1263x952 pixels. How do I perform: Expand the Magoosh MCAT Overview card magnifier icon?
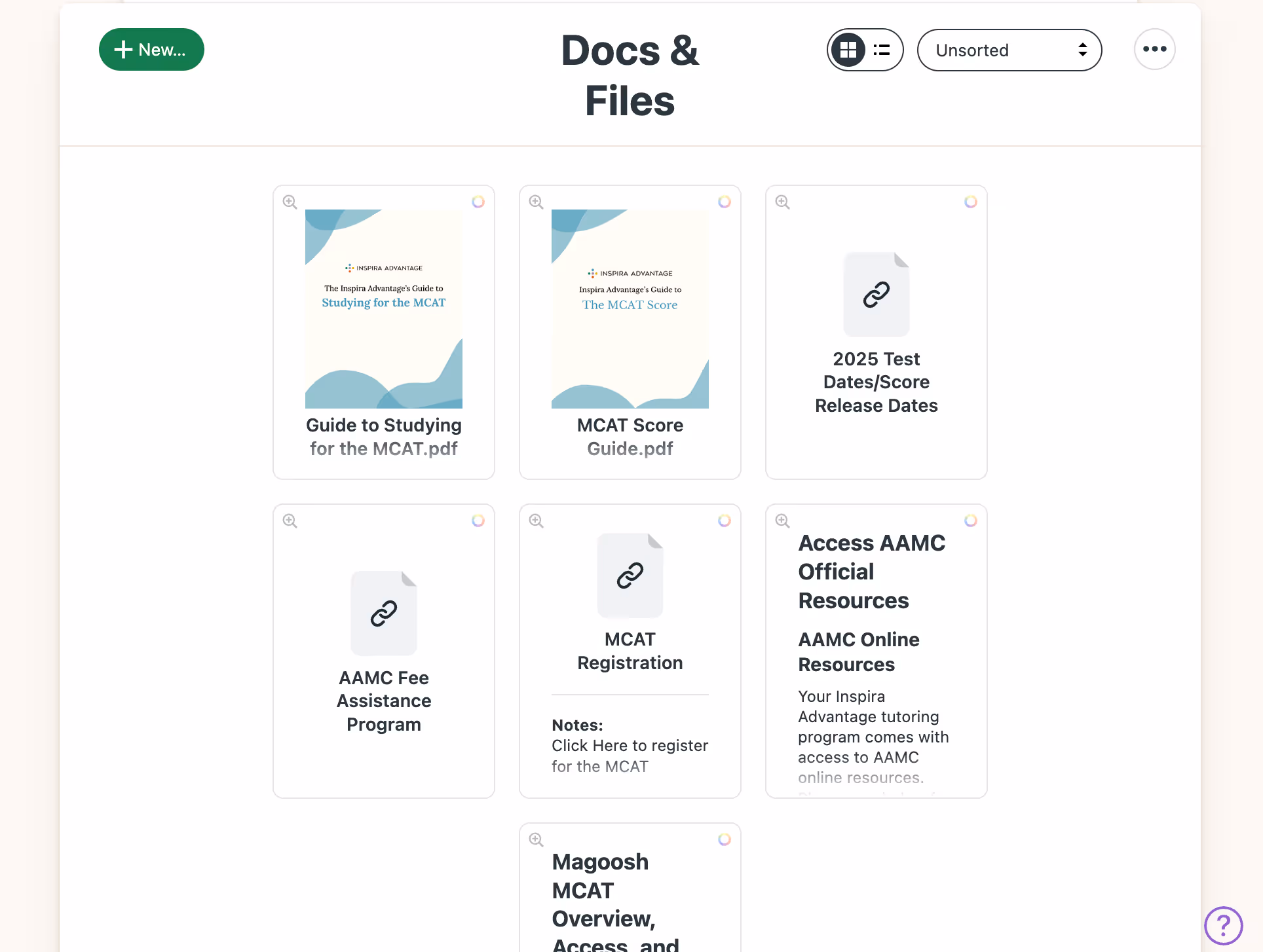tap(536, 839)
